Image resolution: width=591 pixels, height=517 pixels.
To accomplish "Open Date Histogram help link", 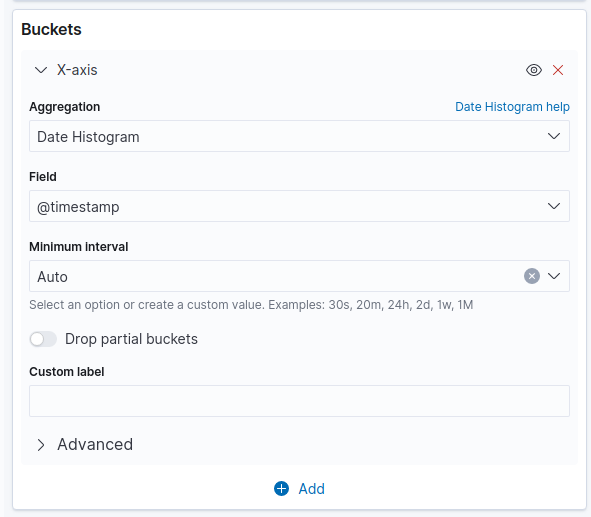I will click(x=512, y=107).
